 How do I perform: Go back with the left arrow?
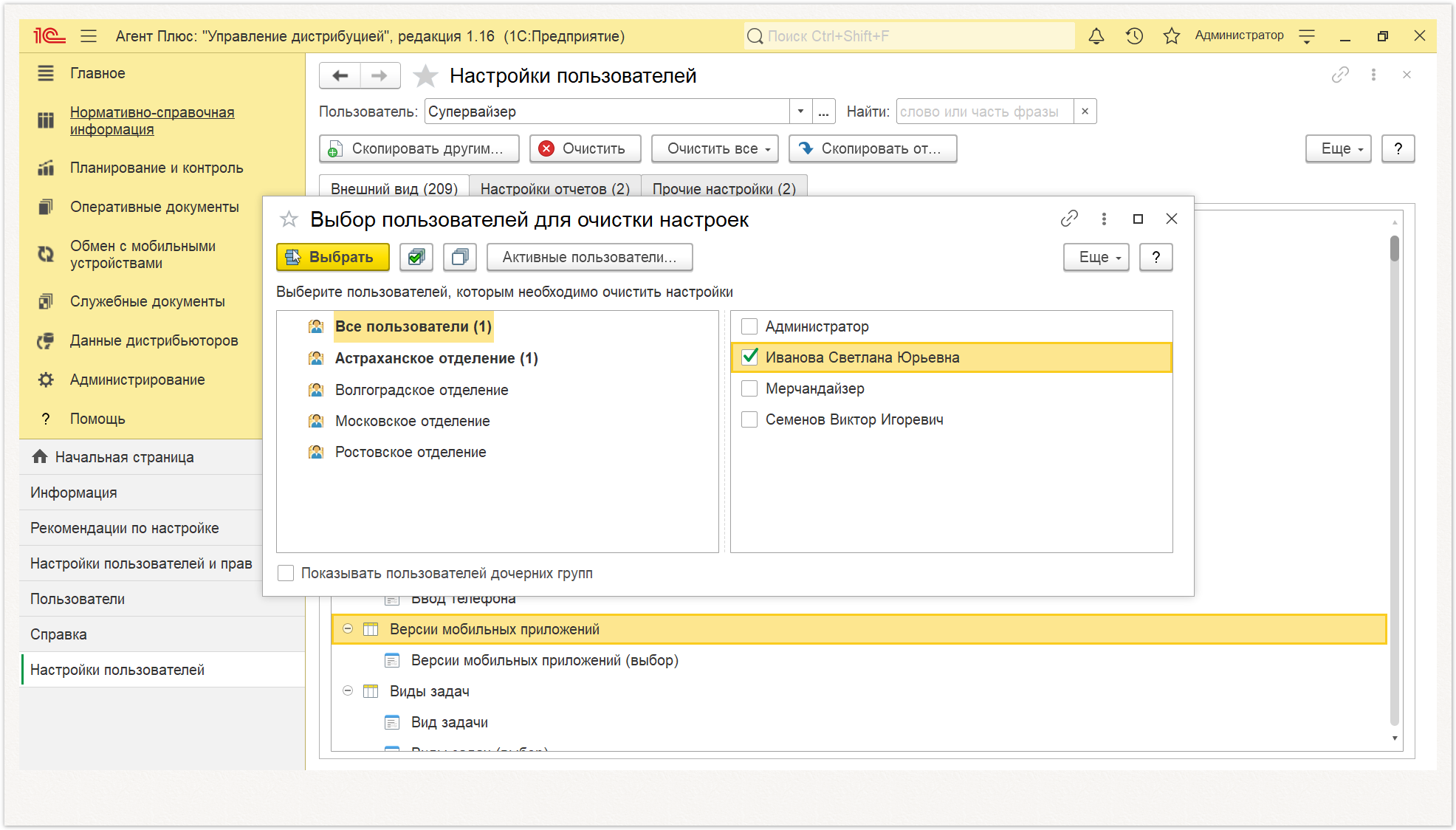[x=340, y=75]
